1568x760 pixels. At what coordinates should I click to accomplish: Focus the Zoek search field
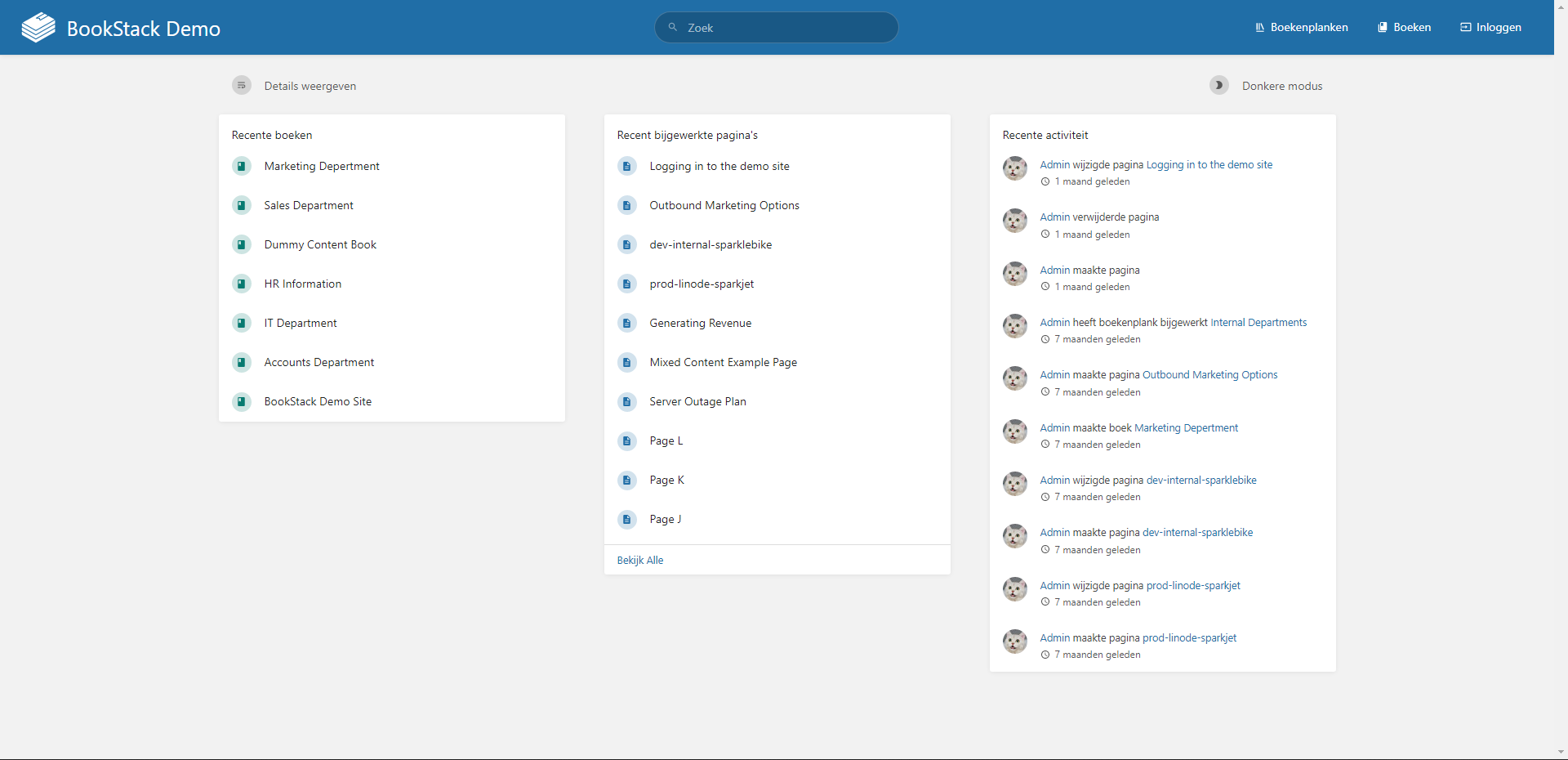point(784,28)
